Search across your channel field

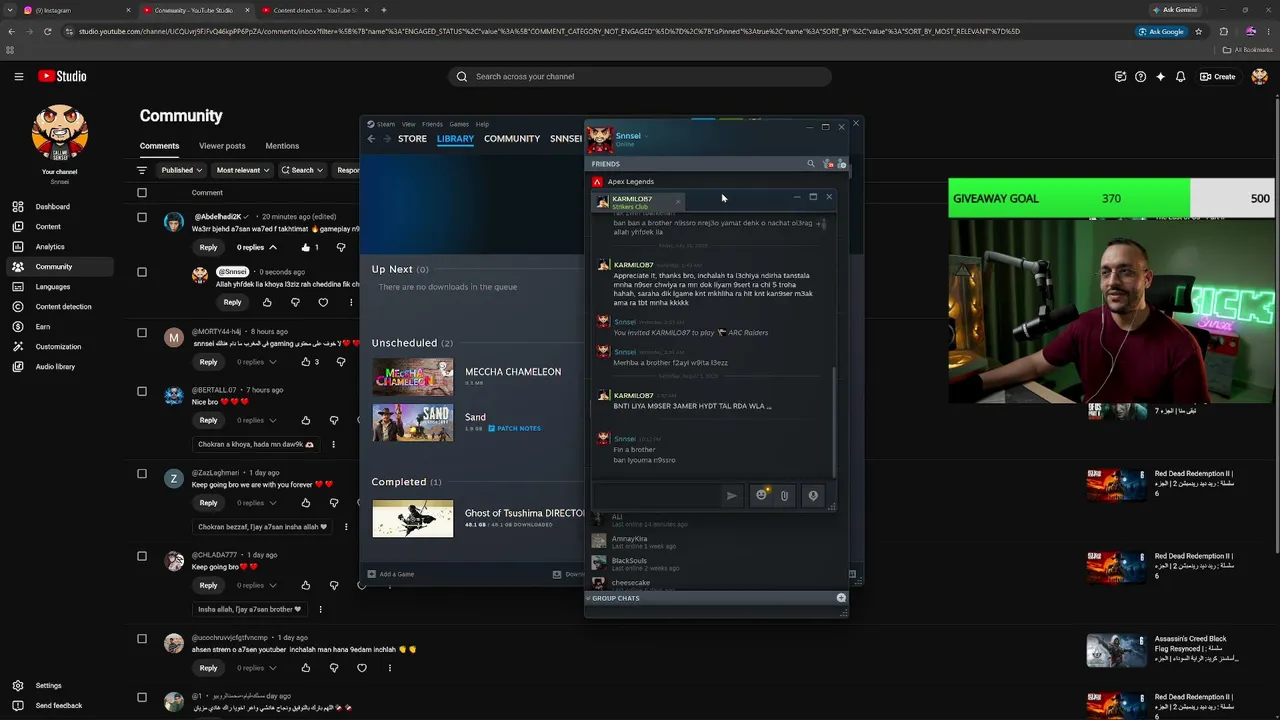pyautogui.click(x=639, y=77)
